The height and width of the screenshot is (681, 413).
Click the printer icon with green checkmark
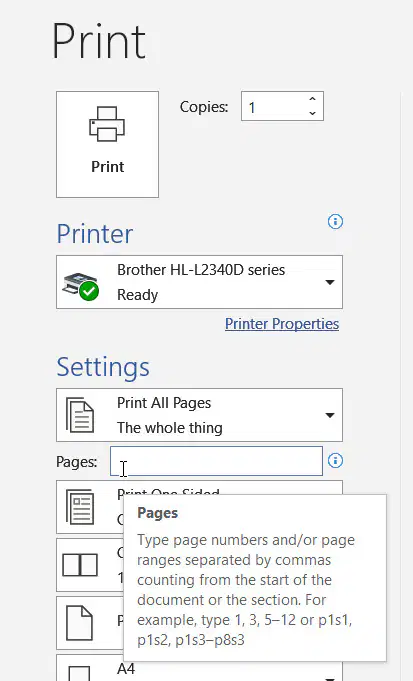click(x=81, y=286)
